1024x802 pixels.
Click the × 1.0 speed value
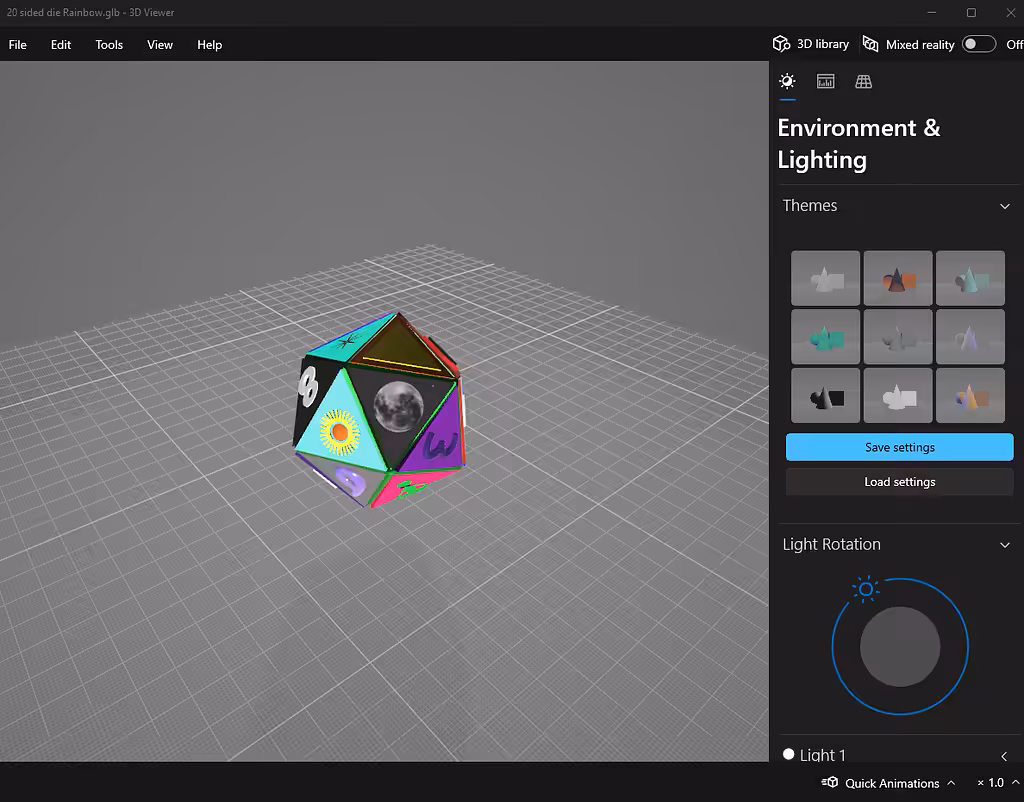coord(990,782)
